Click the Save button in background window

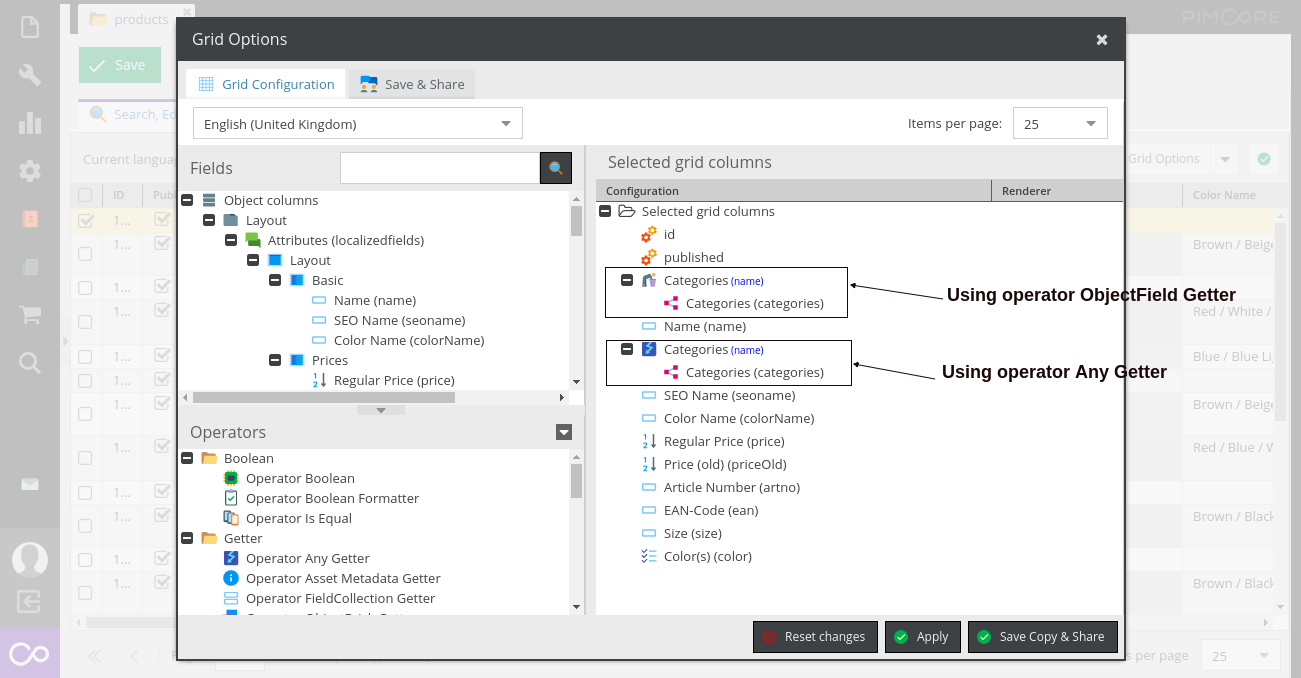point(120,65)
